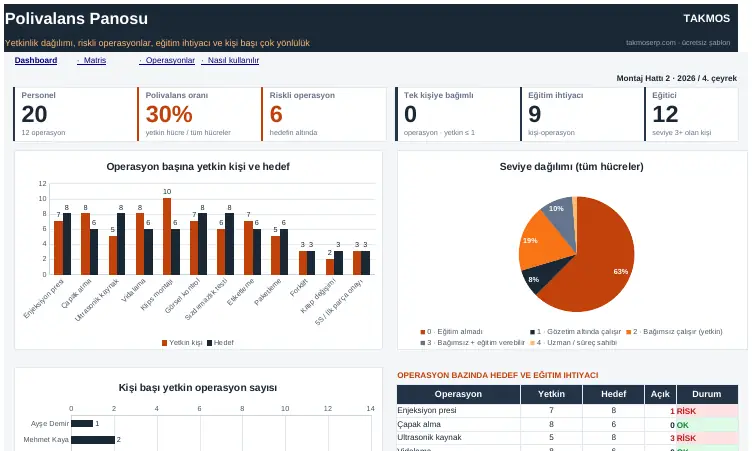Click the Çapak alma table row cell

(458, 425)
